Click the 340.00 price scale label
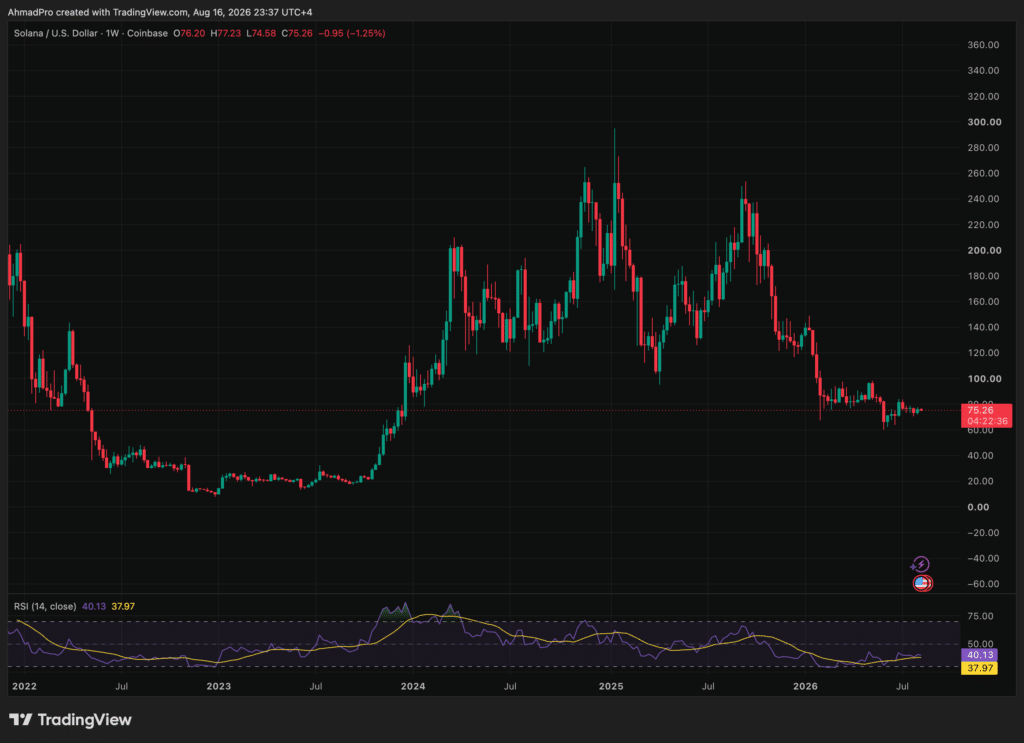Screen dimensions: 1024x743 coord(984,71)
